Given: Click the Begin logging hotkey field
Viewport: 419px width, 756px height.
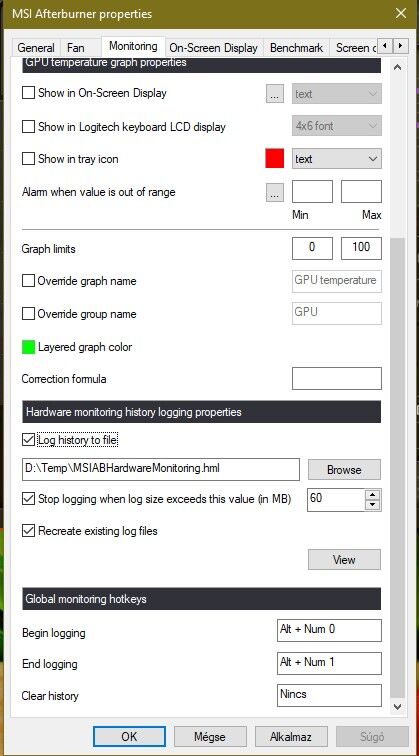Looking at the screenshot, I should (329, 630).
